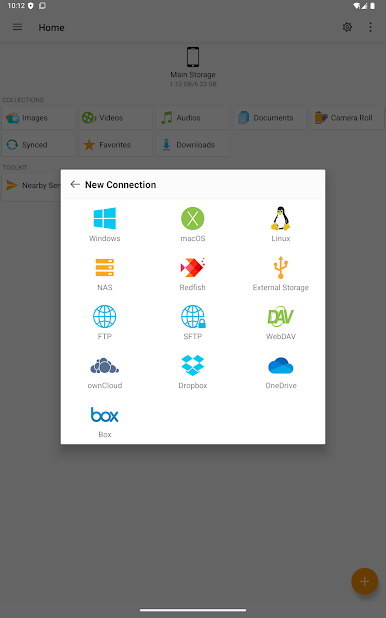Choose the Redfish connection icon
The width and height of the screenshot is (386, 618).
pos(192,267)
